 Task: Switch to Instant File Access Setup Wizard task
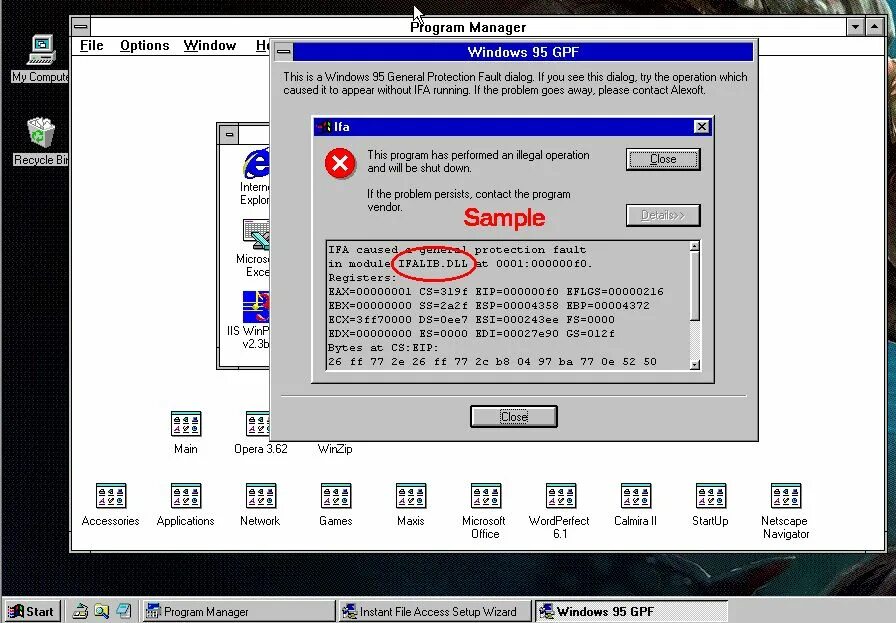pos(434,611)
